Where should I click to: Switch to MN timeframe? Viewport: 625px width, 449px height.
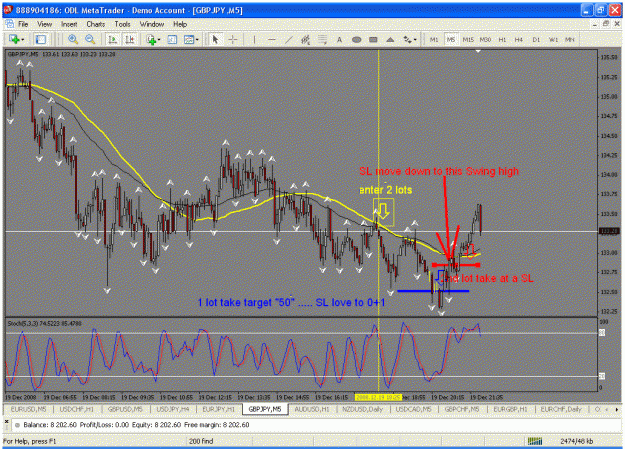pyautogui.click(x=570, y=39)
